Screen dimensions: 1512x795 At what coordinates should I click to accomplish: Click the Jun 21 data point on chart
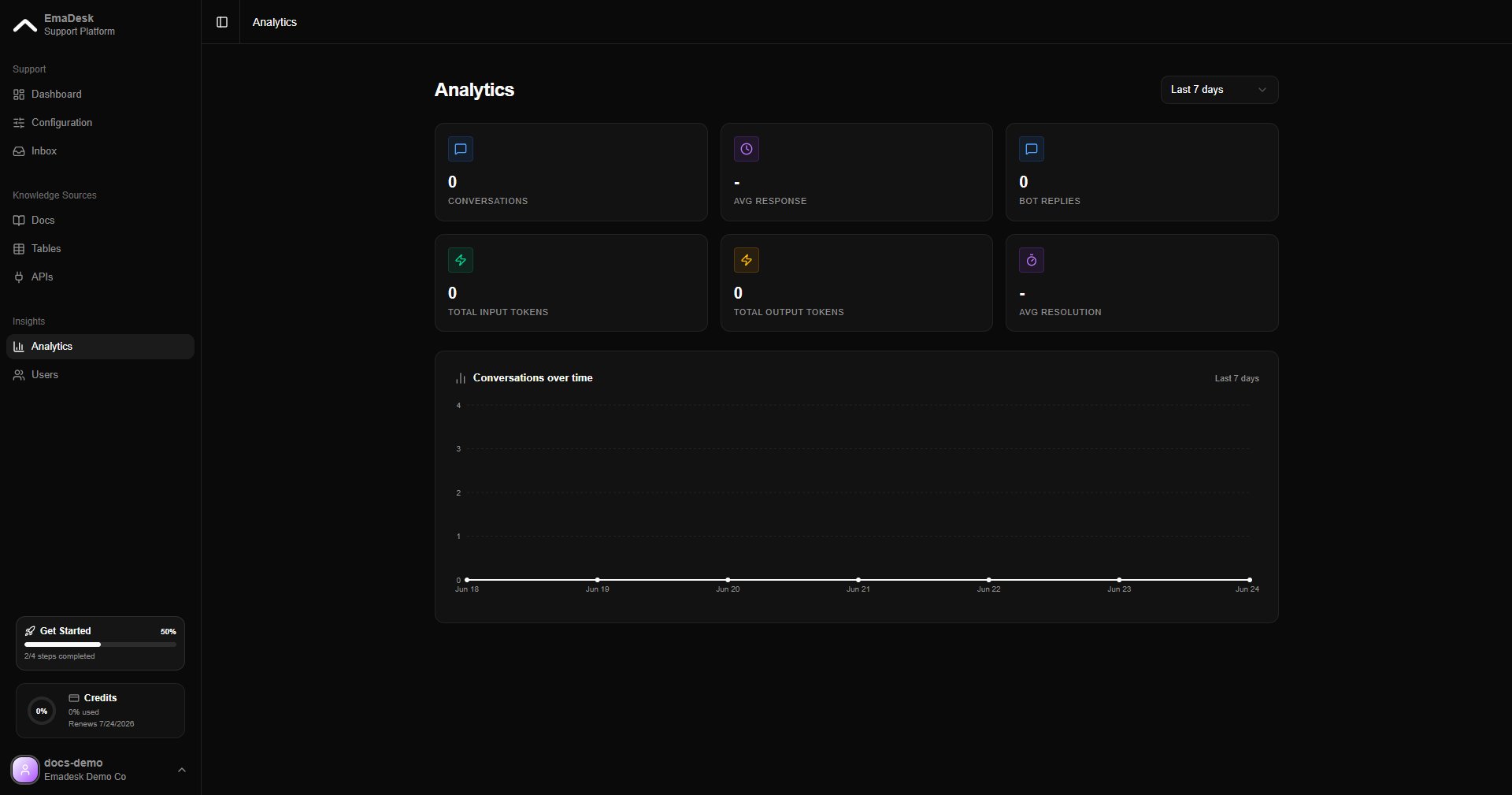(x=858, y=580)
